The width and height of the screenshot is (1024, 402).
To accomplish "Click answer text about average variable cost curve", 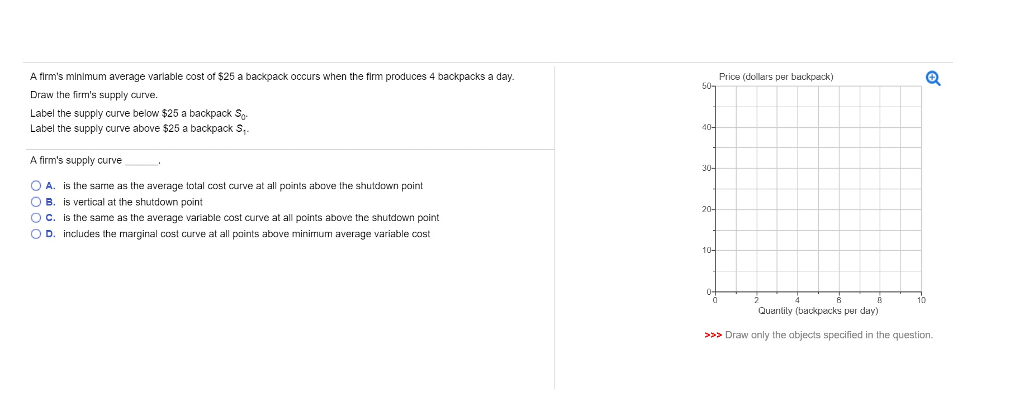I will pos(250,217).
